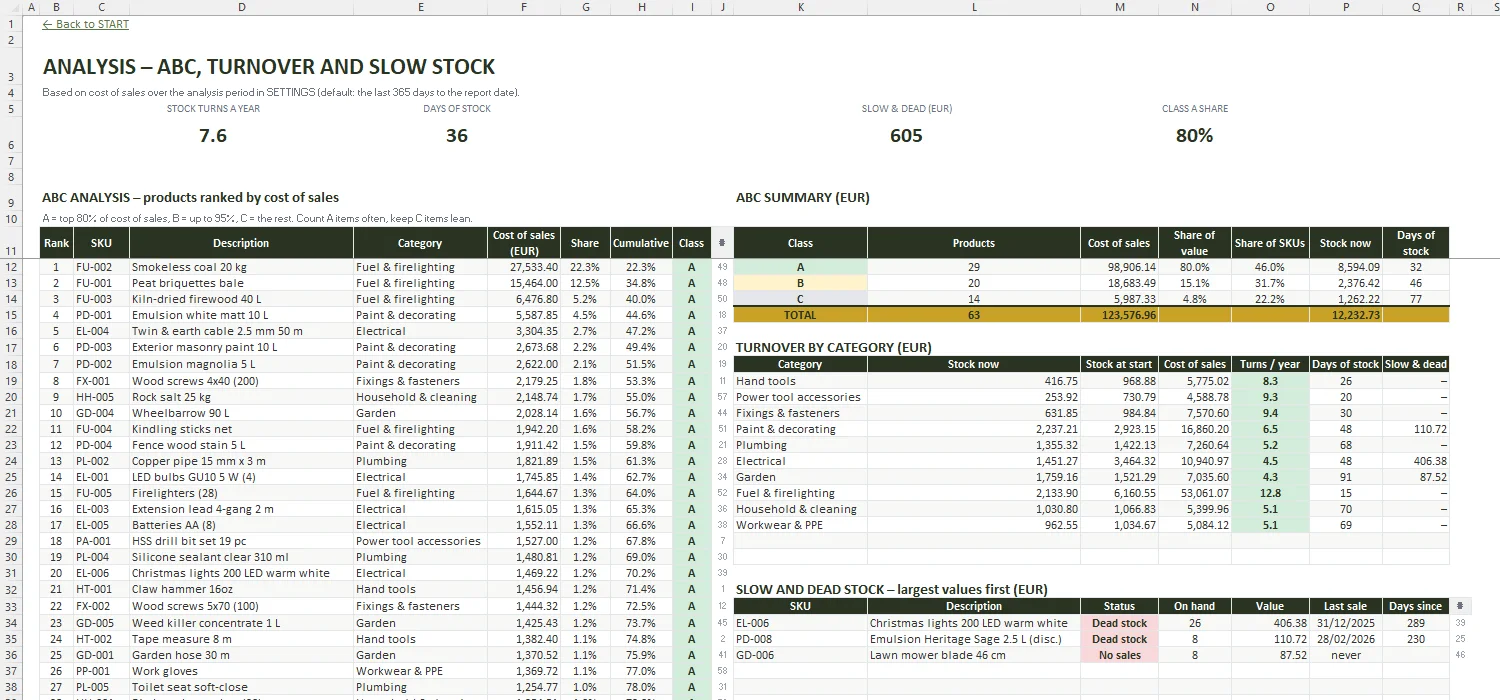
Task: Select the 406.38 value in the EL-006 row
Action: 1270,623
